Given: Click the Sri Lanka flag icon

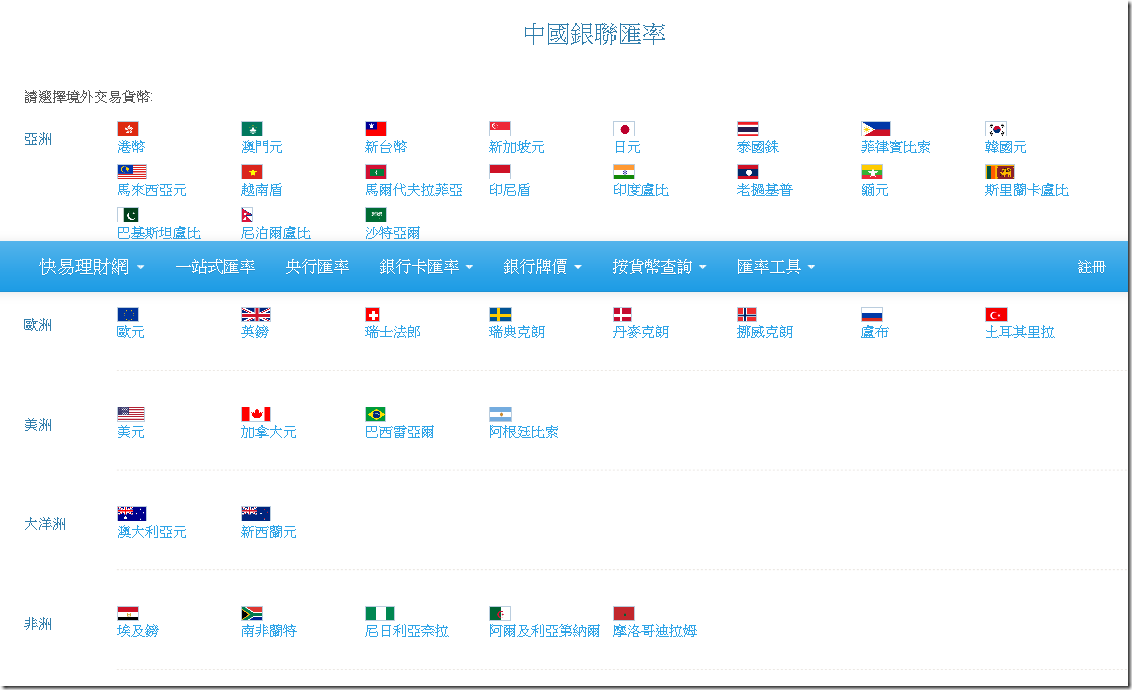Looking at the screenshot, I should 1000,172.
